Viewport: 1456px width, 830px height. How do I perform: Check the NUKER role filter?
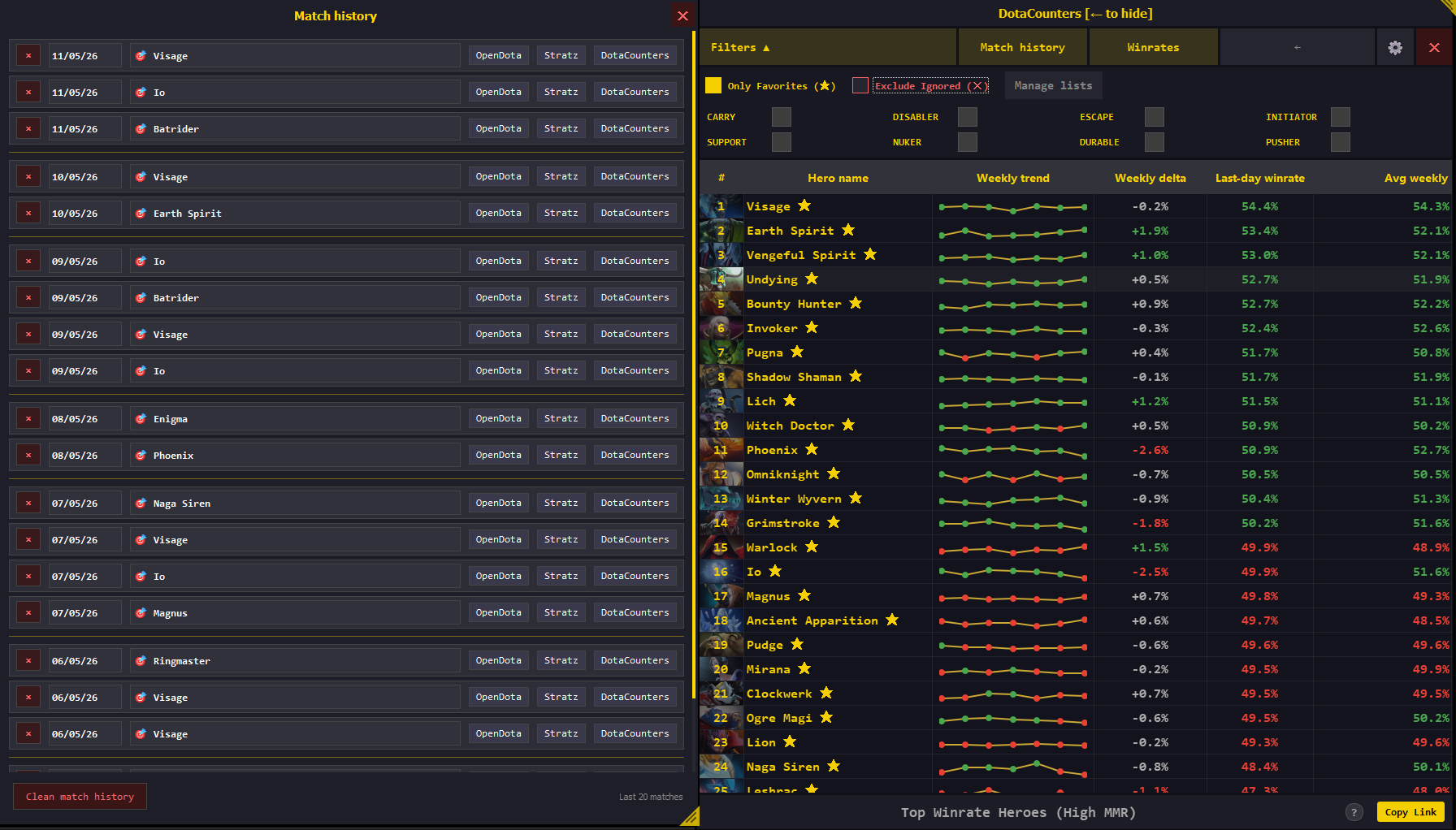coord(968,142)
